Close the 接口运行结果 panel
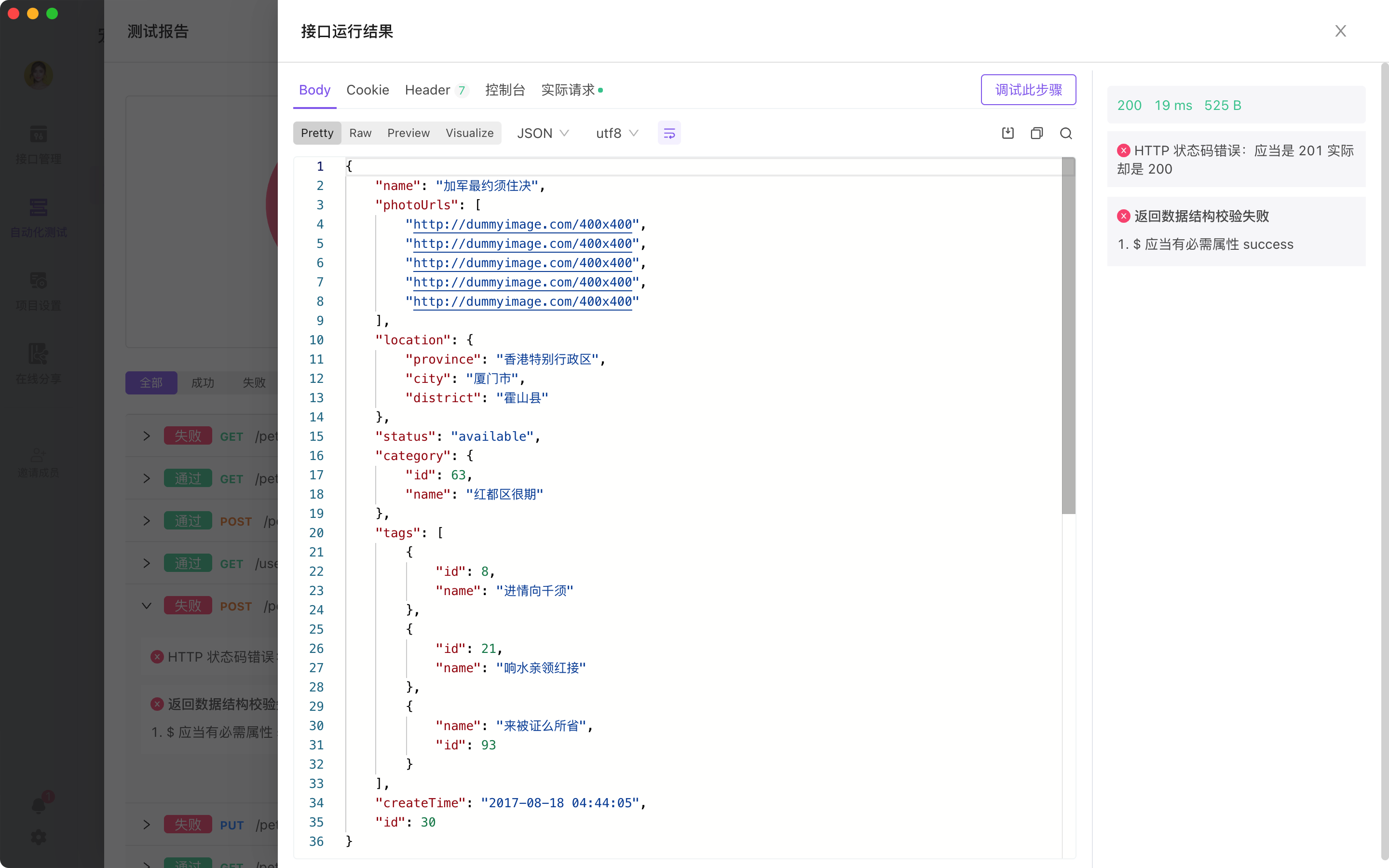The height and width of the screenshot is (868, 1389). [1340, 31]
